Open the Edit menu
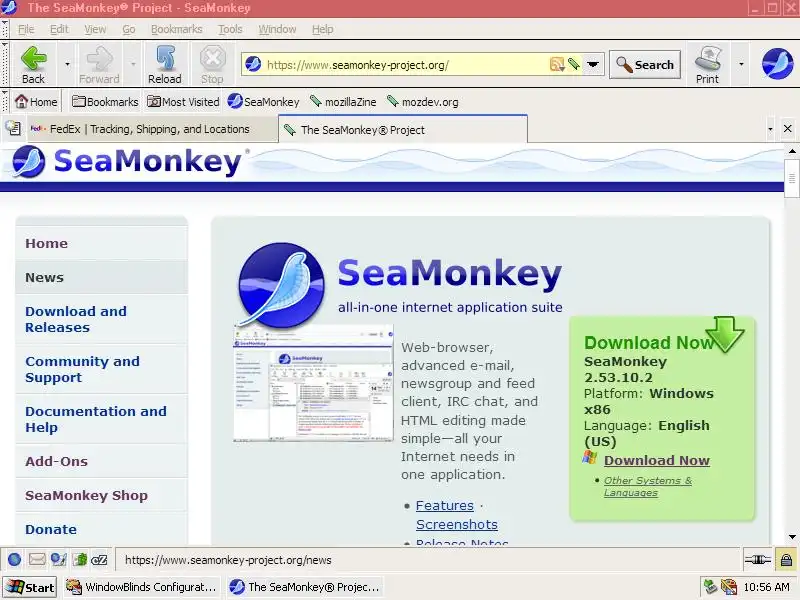 59,29
